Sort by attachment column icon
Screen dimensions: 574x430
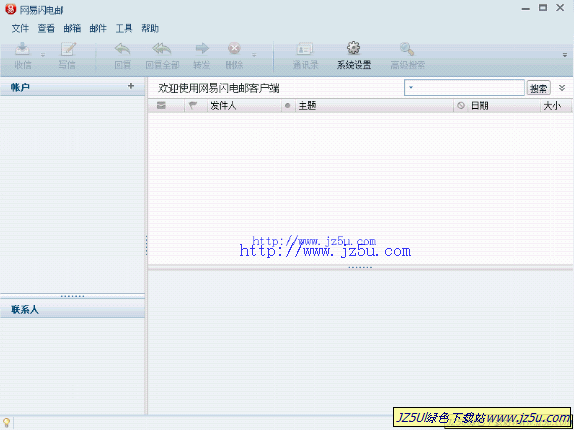click(x=461, y=106)
